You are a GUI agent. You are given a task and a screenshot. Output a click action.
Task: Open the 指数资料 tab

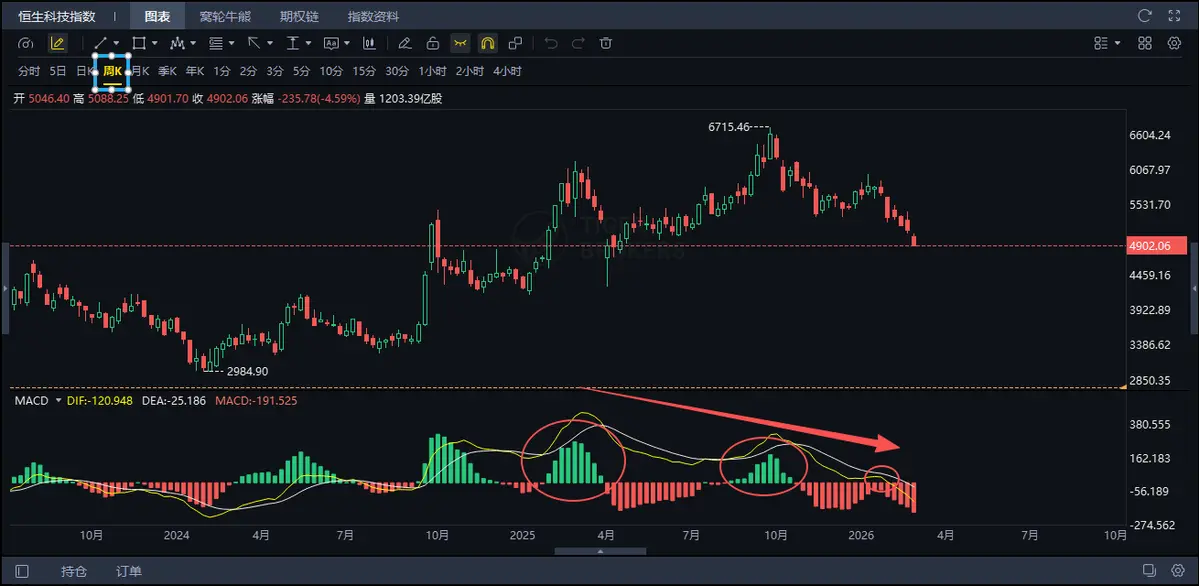pyautogui.click(x=372, y=17)
